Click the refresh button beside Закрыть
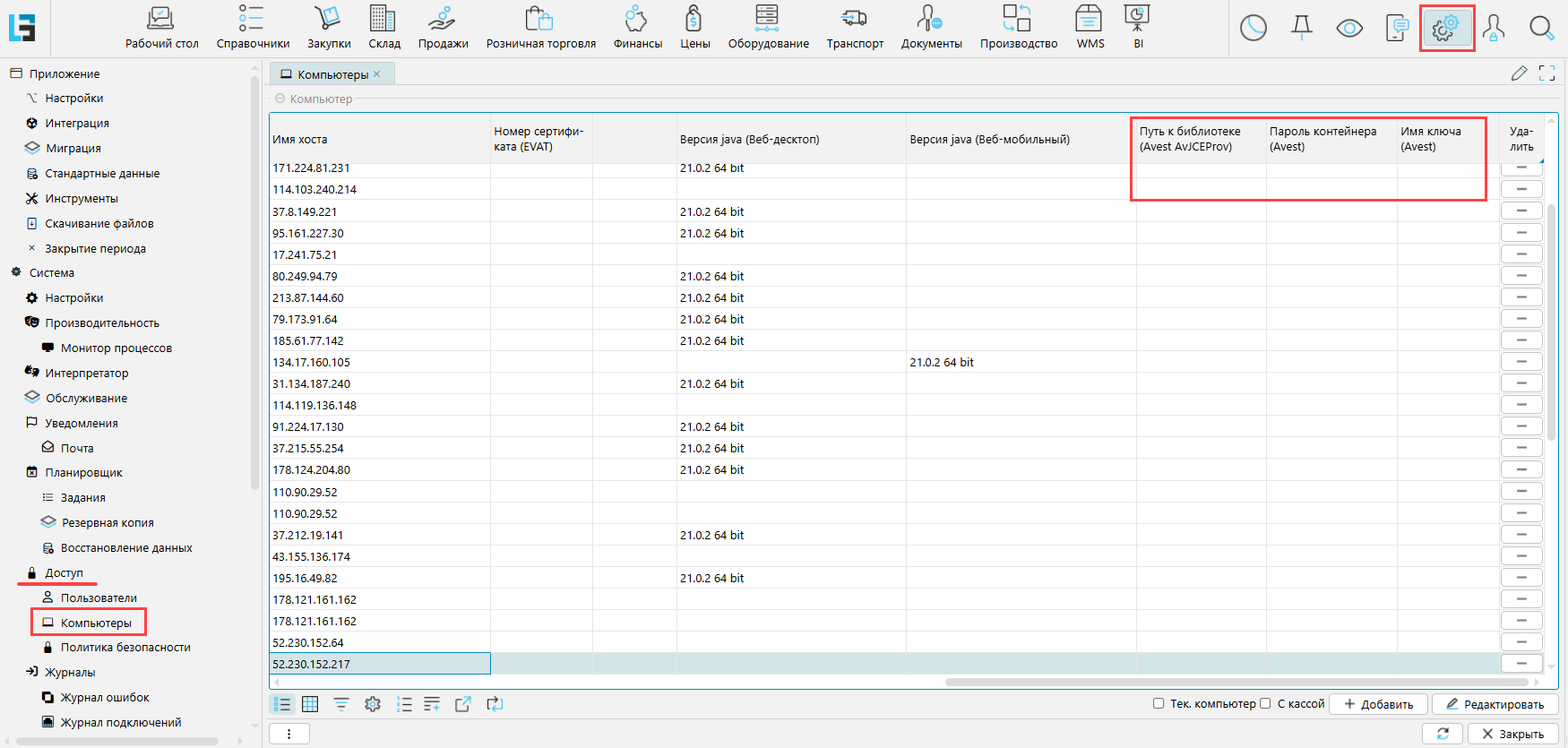Viewport: 1568px width, 748px height. pos(1443,734)
